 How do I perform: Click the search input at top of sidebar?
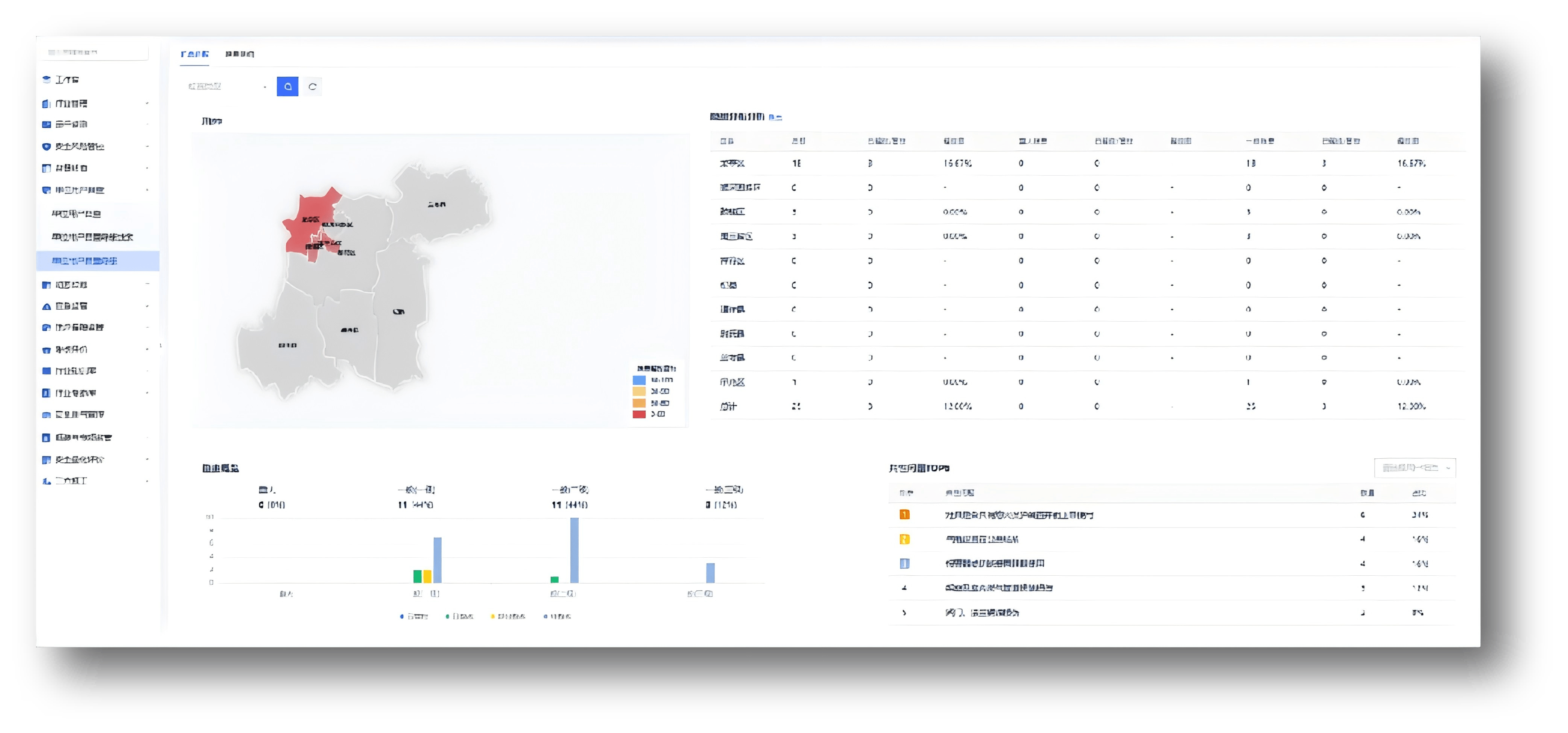94,52
